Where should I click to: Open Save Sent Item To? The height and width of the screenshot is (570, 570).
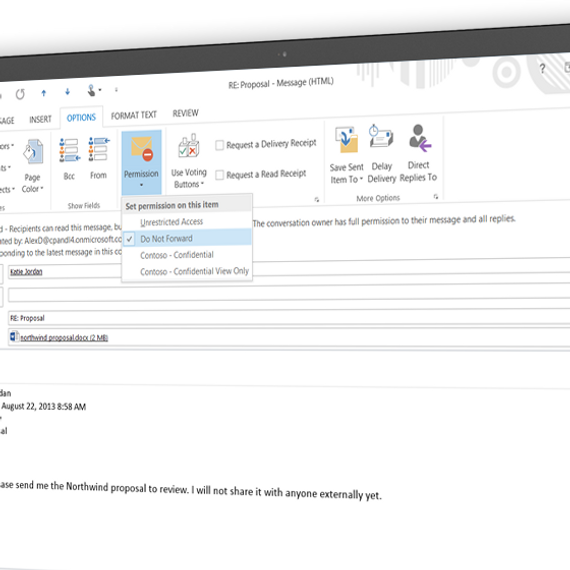(x=347, y=155)
